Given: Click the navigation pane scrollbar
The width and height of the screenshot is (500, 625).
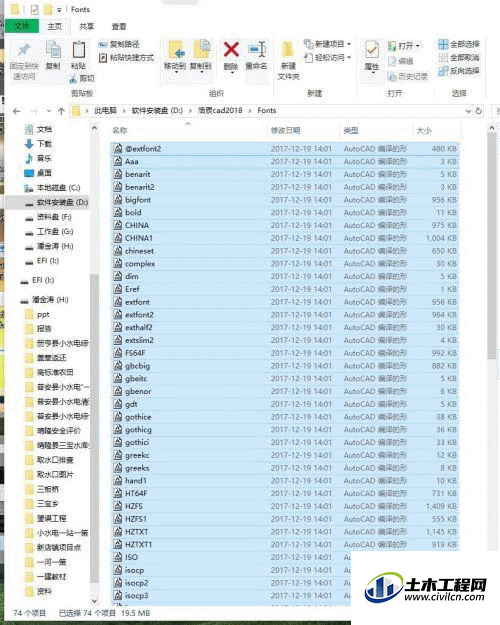Looking at the screenshot, I should coord(94,428).
